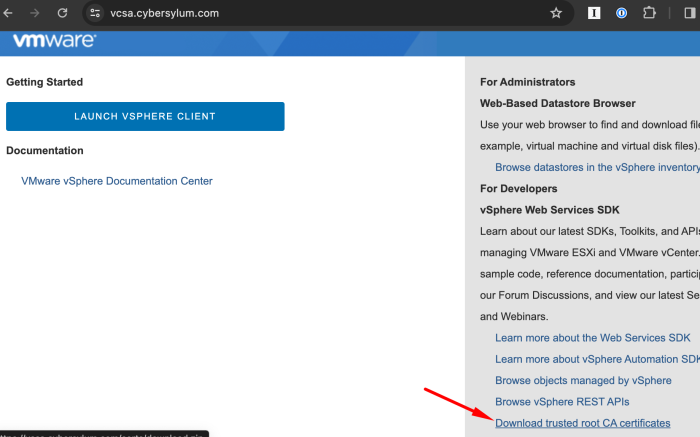Open Browse vSphere REST APIs link
Screen dimensions: 700x437
tap(562, 402)
